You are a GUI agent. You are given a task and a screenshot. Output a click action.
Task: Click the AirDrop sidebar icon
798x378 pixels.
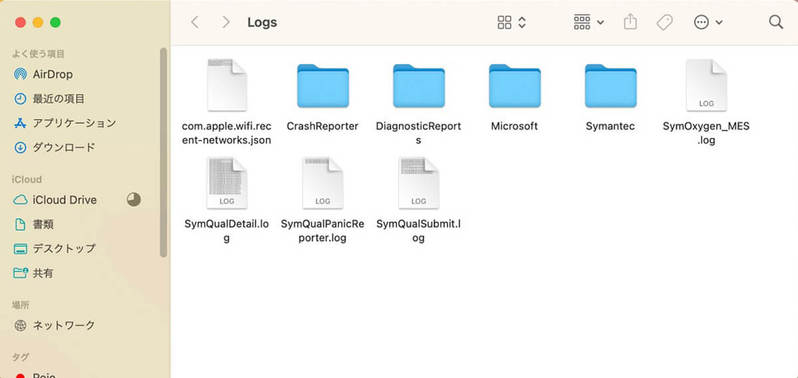pyautogui.click(x=20, y=74)
